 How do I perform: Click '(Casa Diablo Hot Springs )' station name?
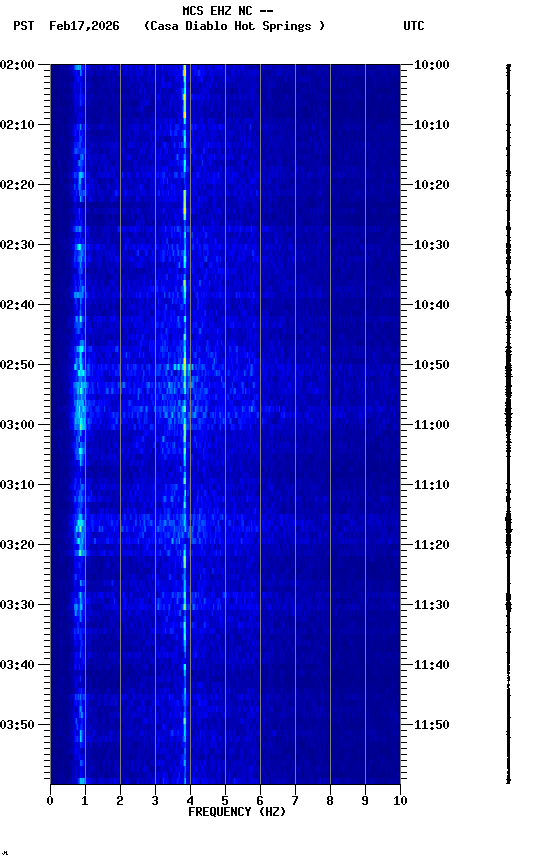click(234, 26)
